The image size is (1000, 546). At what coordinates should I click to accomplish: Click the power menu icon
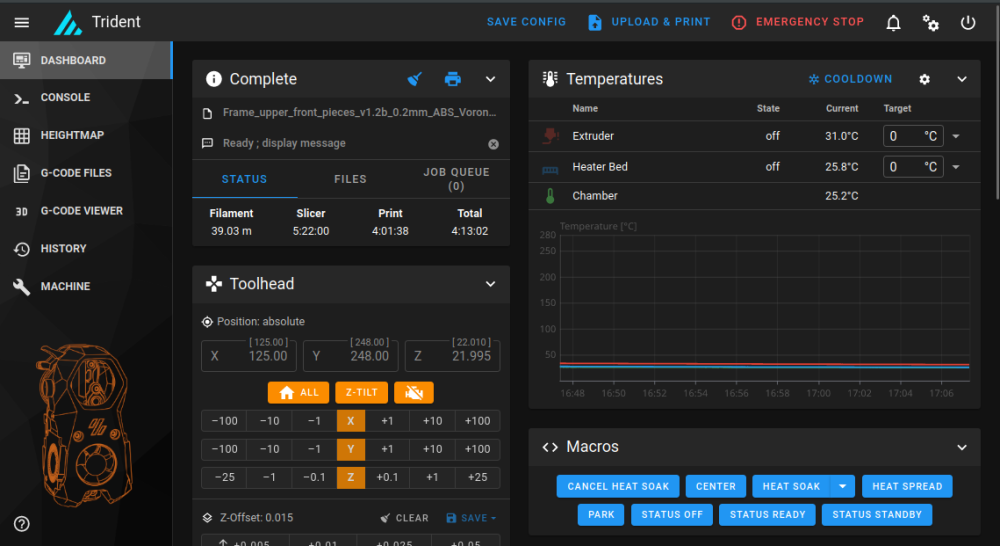[x=967, y=22]
